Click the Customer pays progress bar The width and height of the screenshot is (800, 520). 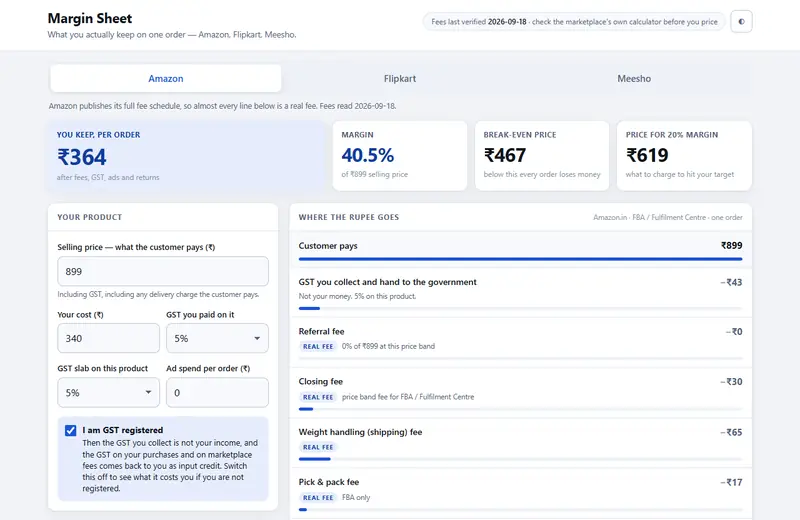[520, 259]
